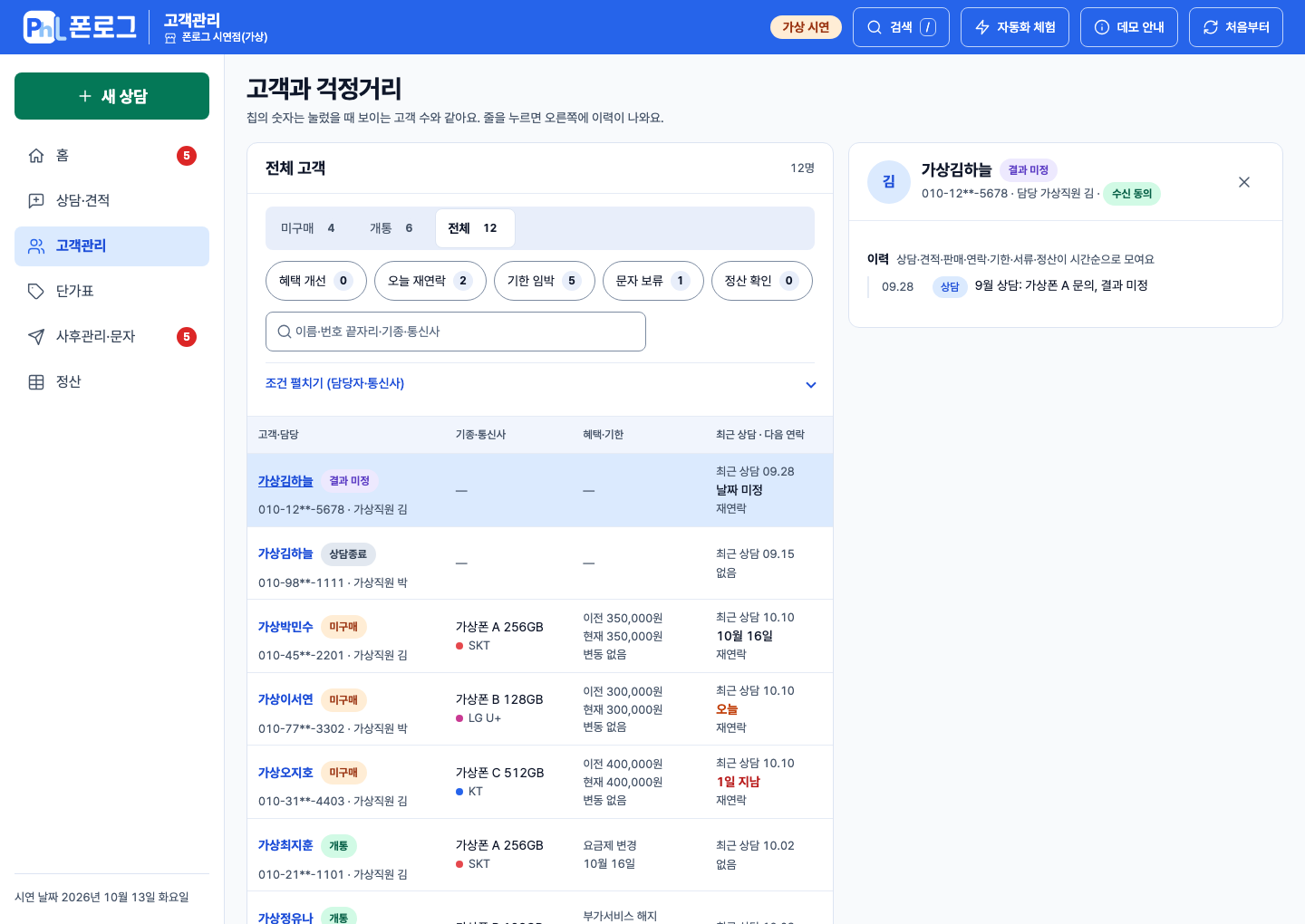This screenshot has height=924, width=1305.
Task: Click the red 5 badge beside 사후관리·문자
Action: pyautogui.click(x=187, y=337)
